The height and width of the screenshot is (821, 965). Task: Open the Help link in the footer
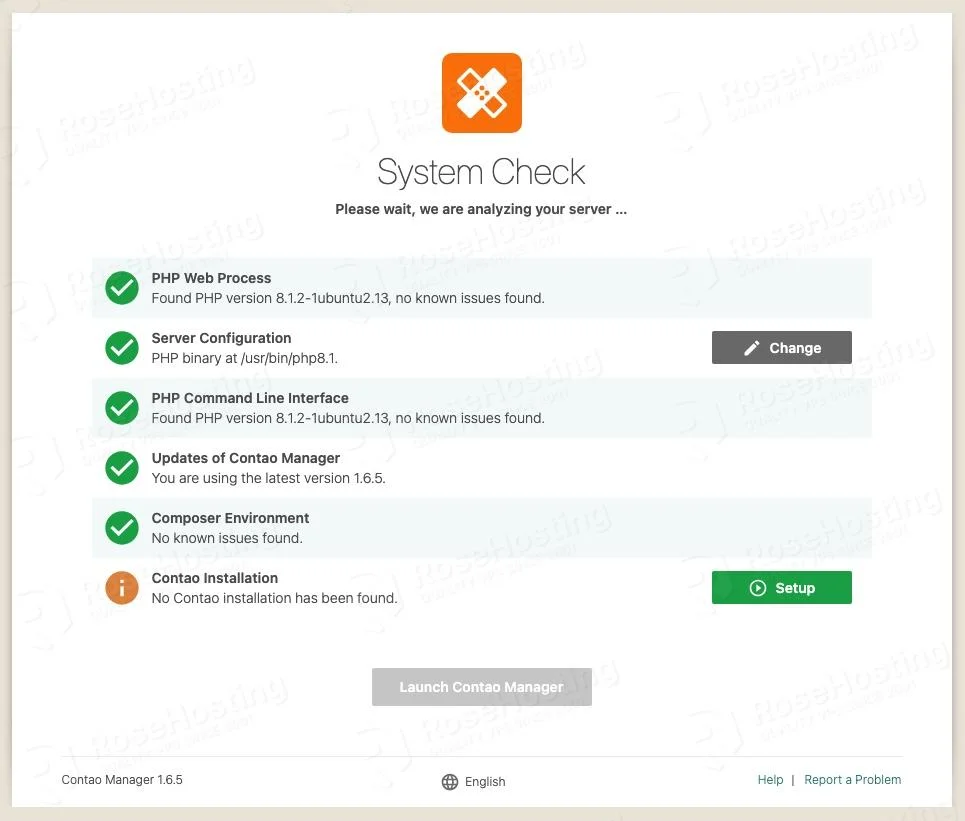coord(770,780)
